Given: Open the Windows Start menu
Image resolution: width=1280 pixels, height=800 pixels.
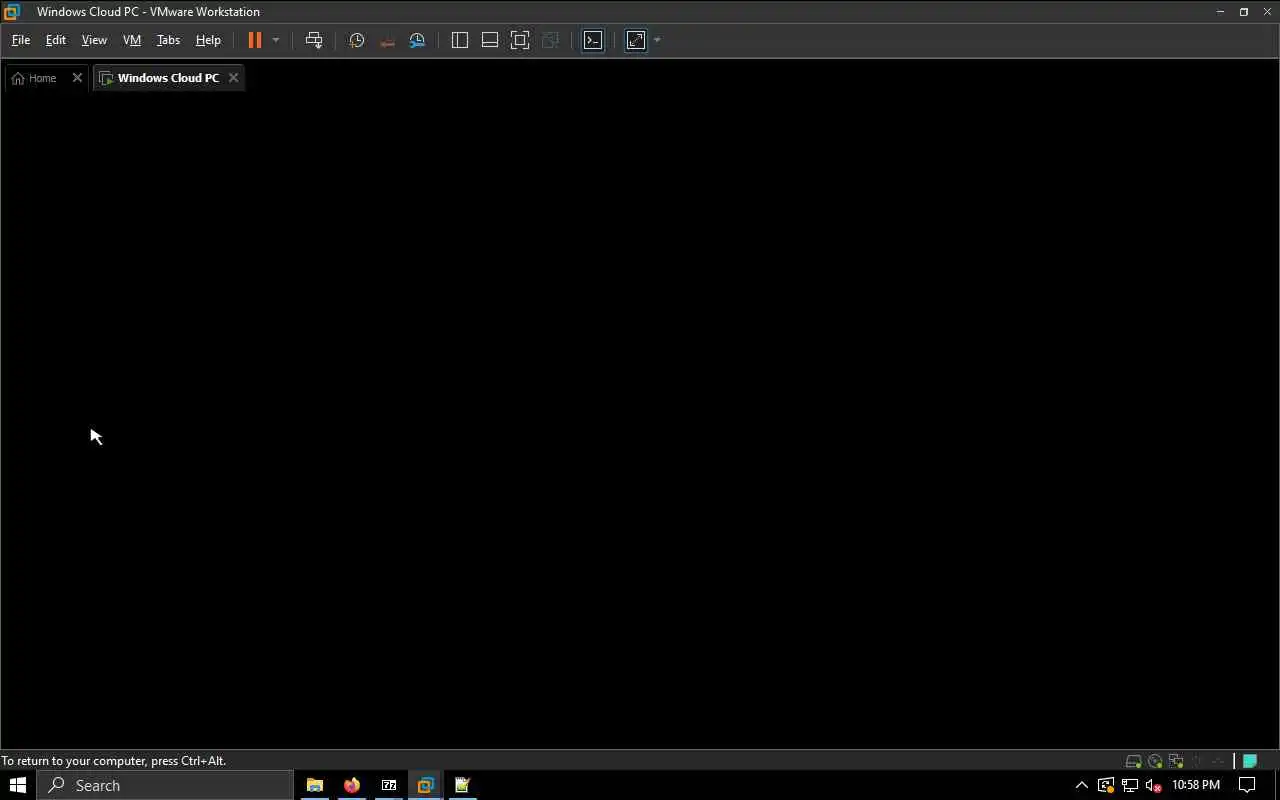Looking at the screenshot, I should [18, 785].
